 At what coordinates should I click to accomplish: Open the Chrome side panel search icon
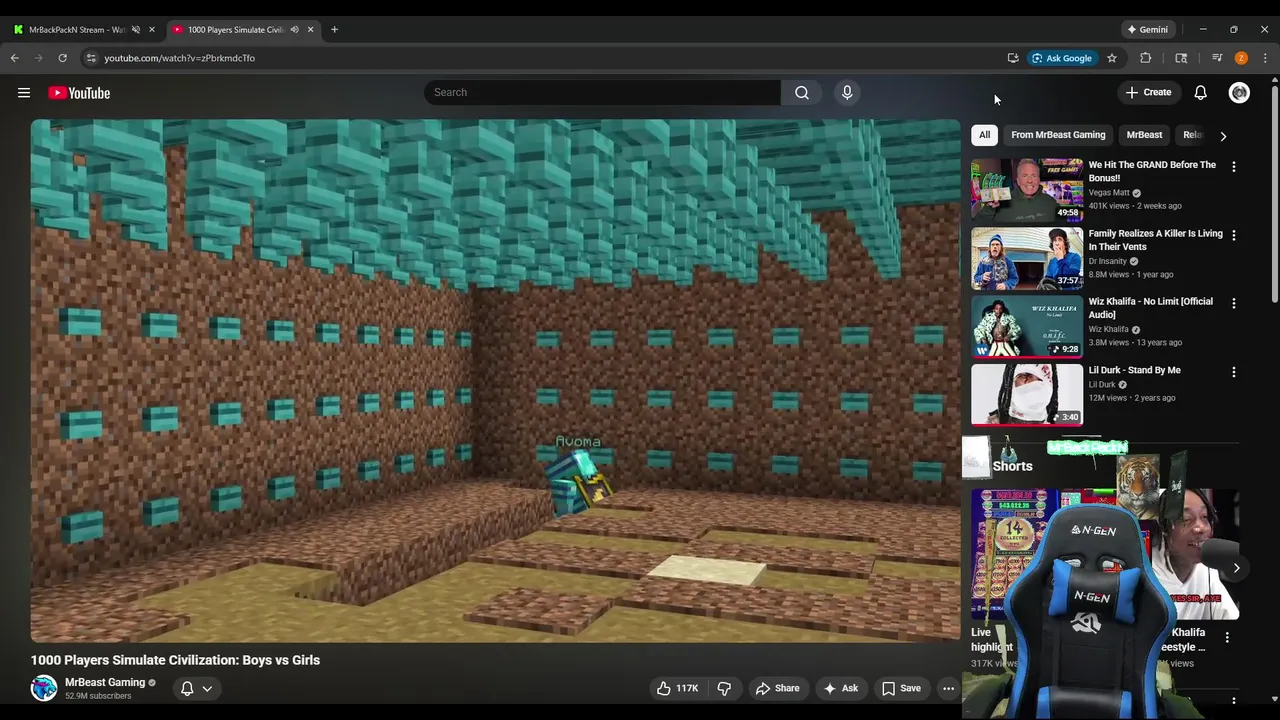[x=1181, y=58]
